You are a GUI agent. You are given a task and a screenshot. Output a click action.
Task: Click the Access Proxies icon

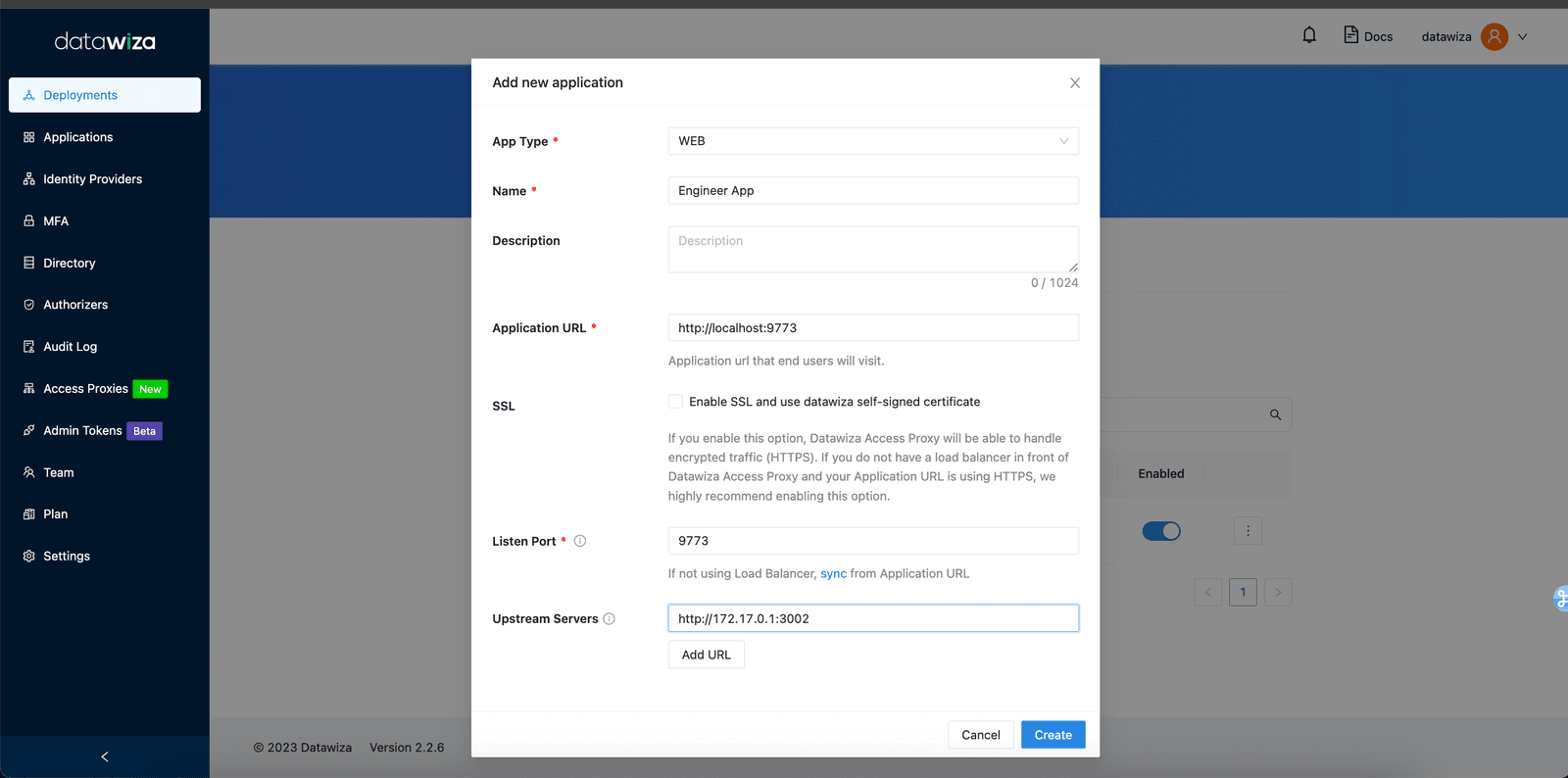coord(29,389)
